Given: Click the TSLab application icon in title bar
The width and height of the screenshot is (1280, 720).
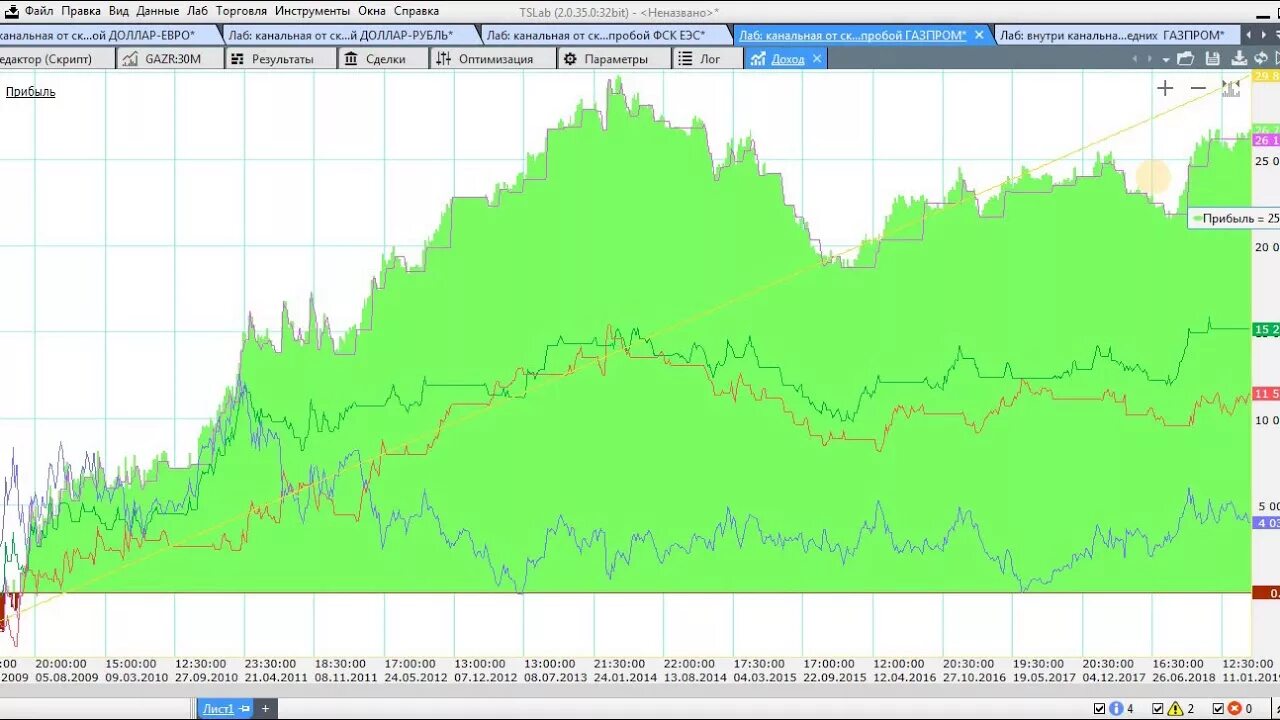Looking at the screenshot, I should (11, 11).
